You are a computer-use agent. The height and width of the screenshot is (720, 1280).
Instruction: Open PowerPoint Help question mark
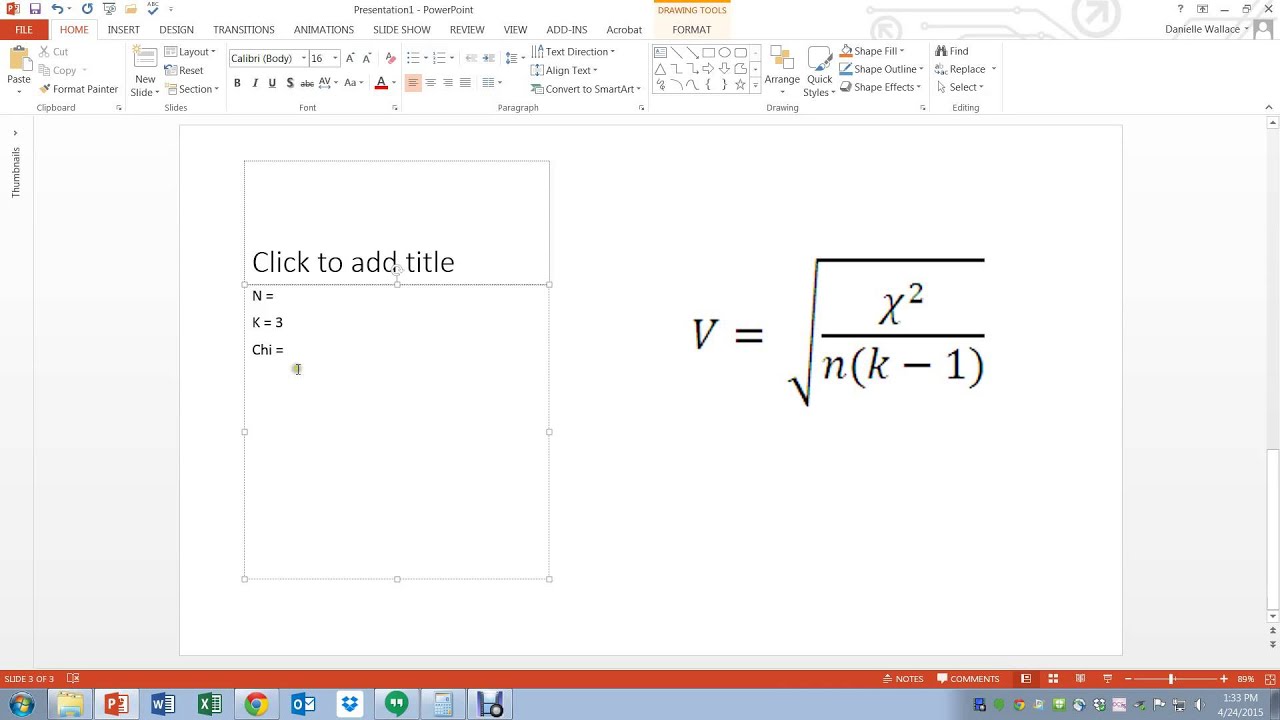pos(1180,9)
